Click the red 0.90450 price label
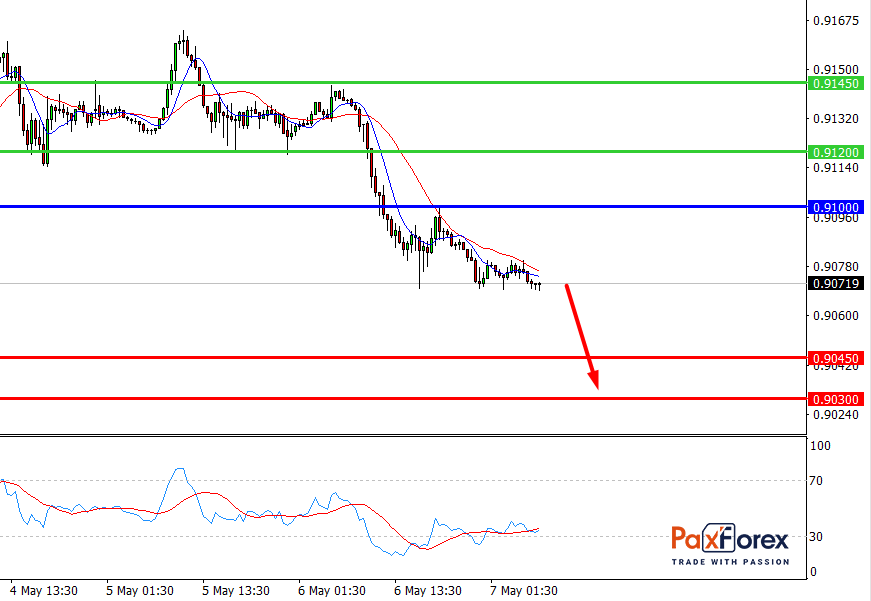 pos(836,358)
